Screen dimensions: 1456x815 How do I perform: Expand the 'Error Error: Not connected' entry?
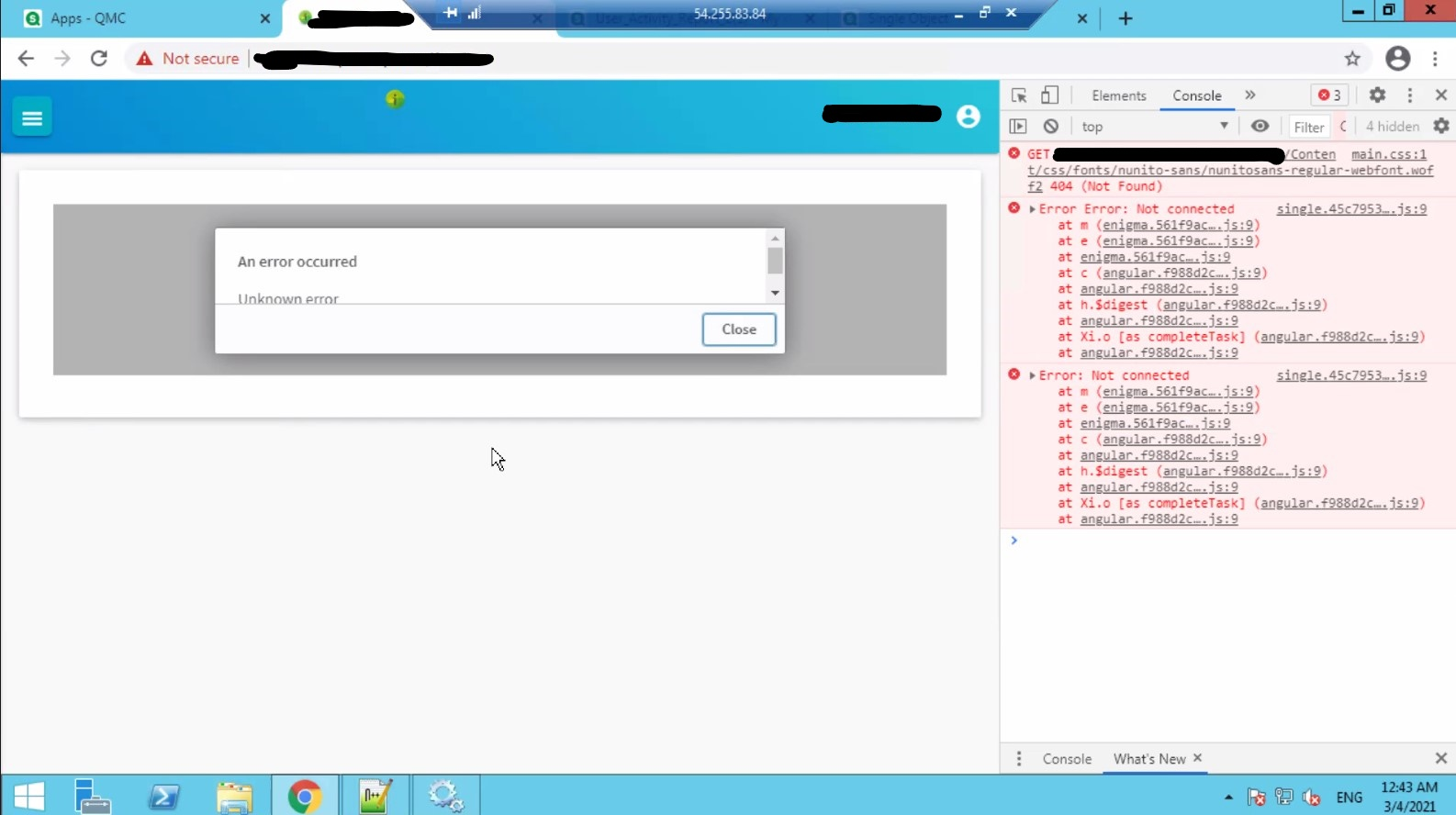coord(1033,209)
